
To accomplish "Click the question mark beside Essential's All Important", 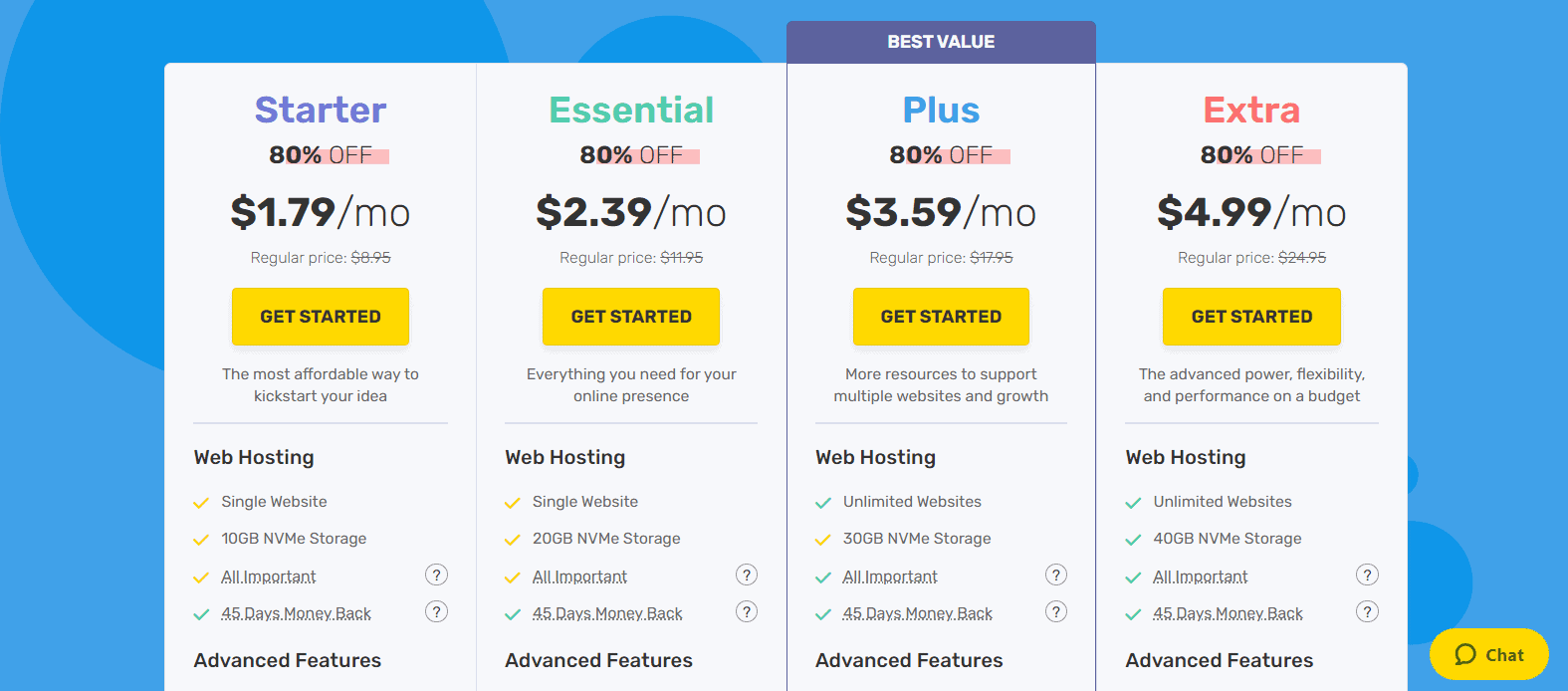I will click(748, 575).
